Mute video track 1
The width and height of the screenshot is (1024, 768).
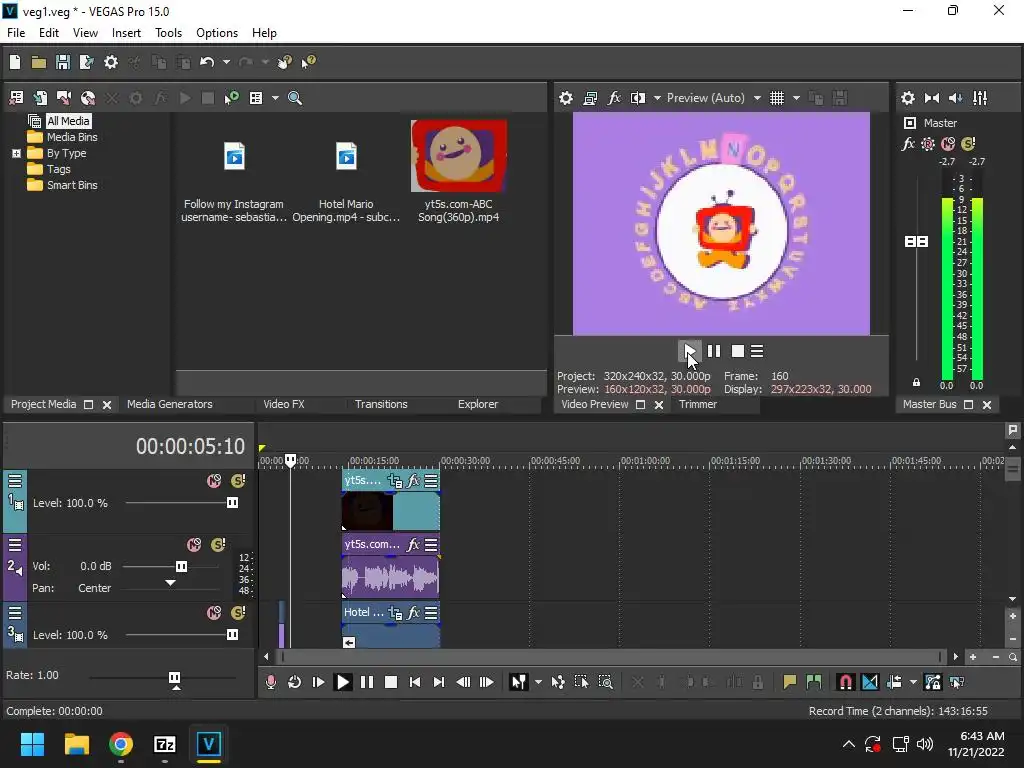(x=214, y=481)
